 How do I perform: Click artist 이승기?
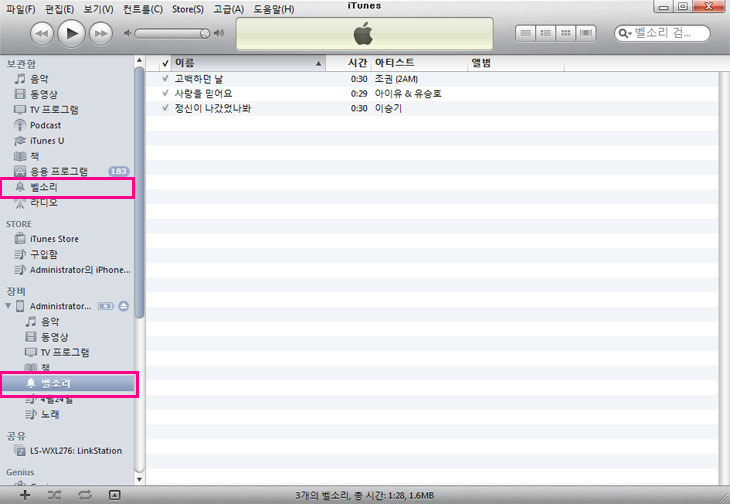(x=388, y=108)
